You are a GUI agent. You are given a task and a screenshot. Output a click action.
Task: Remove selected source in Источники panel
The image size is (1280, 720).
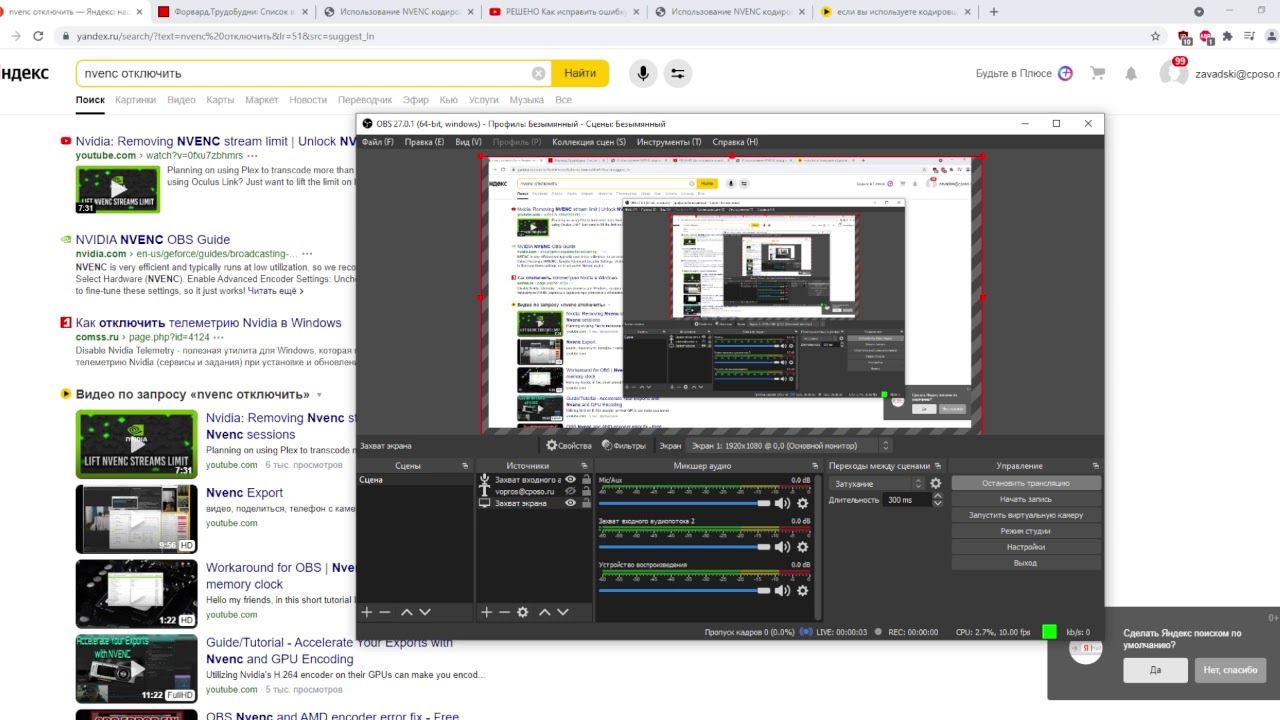click(504, 612)
